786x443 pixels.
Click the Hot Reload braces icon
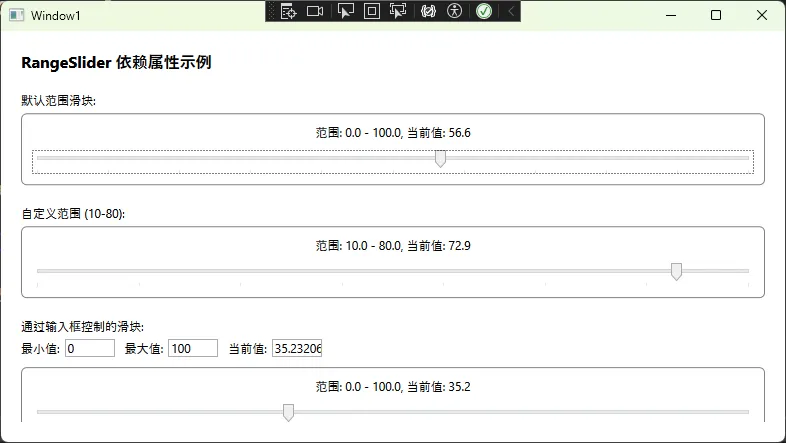point(429,11)
